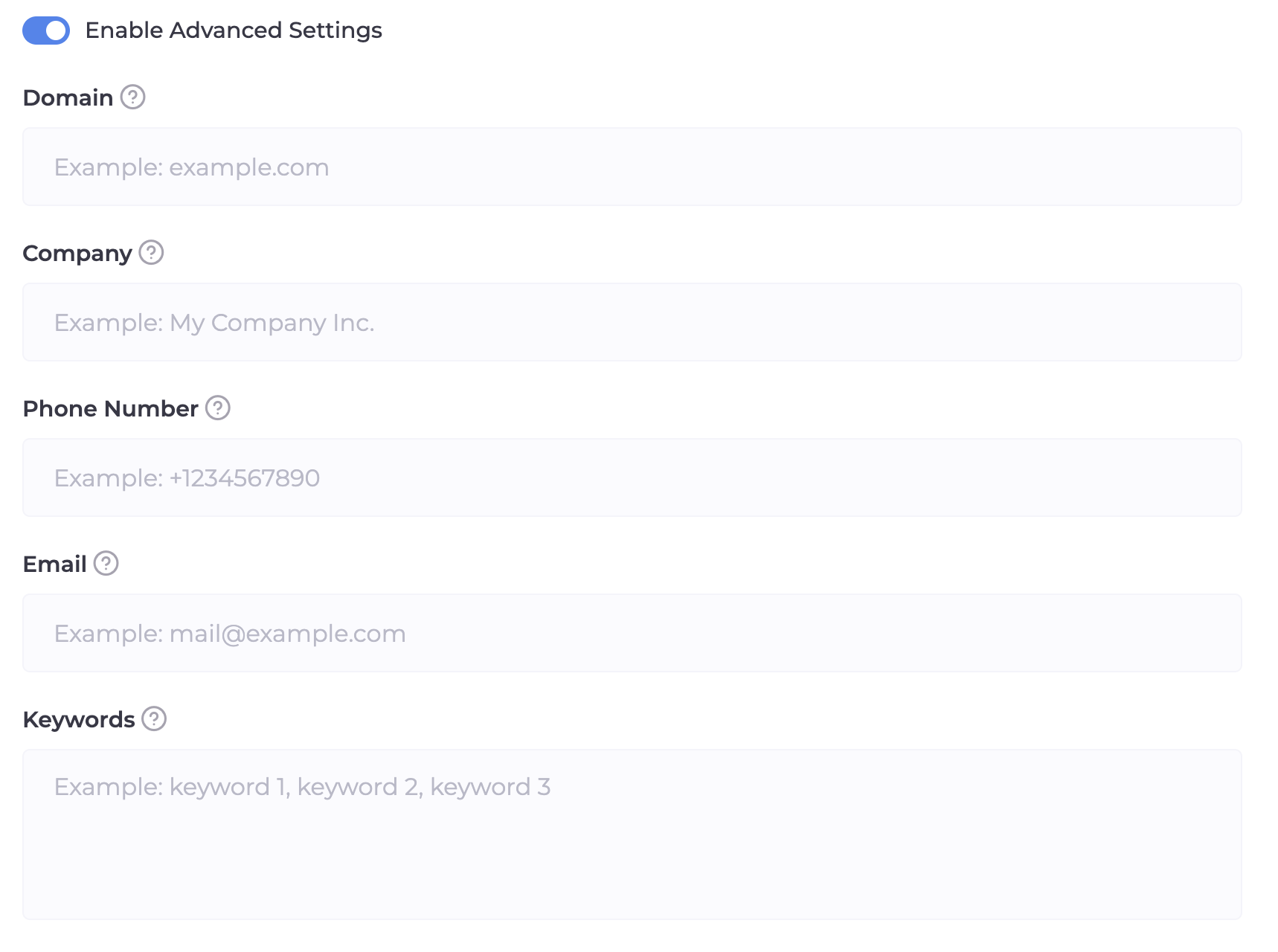Click the Phone Number label text
The height and width of the screenshot is (952, 1278).
[x=110, y=409]
